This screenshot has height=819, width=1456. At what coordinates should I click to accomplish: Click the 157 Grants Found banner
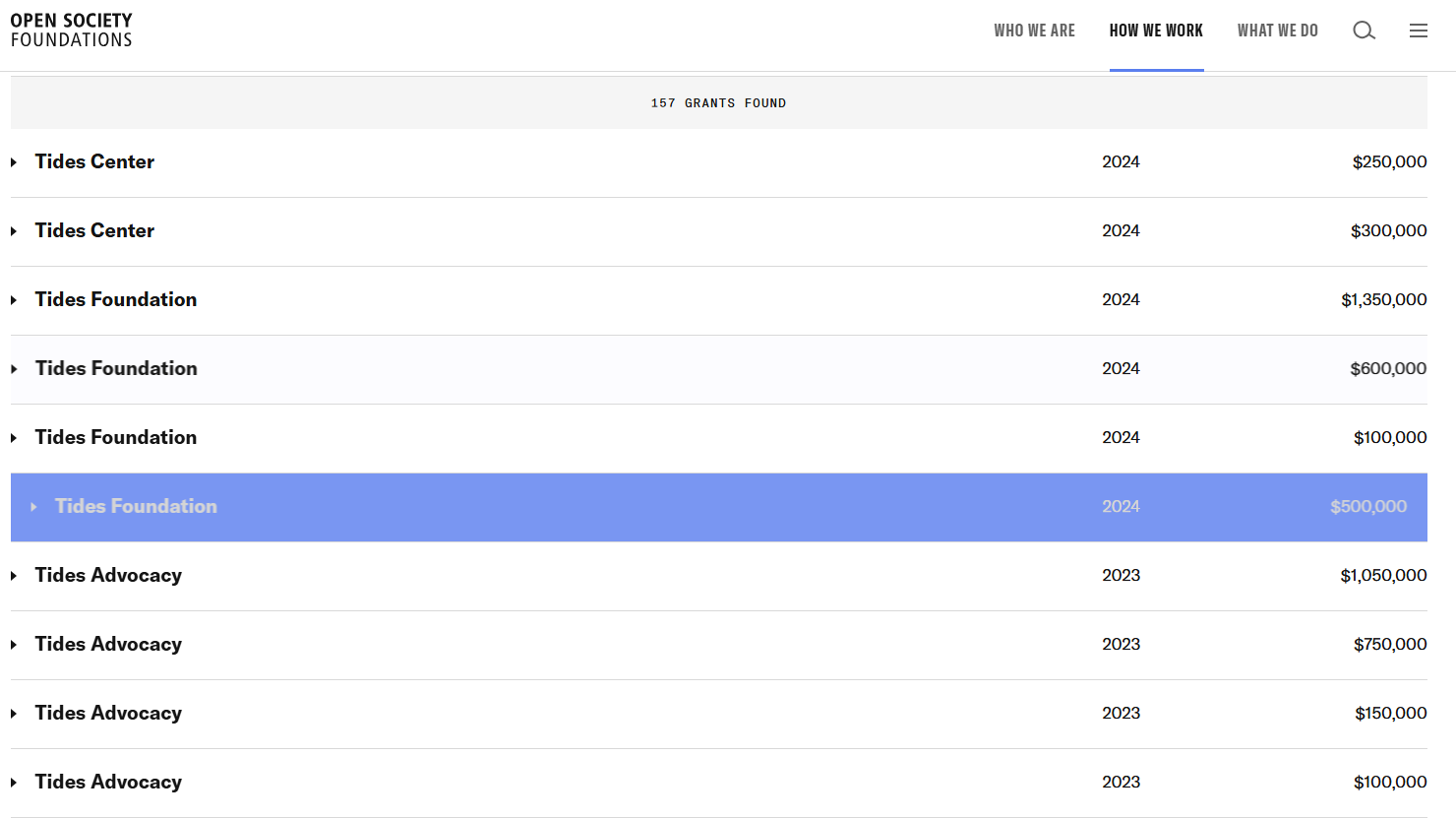click(718, 103)
